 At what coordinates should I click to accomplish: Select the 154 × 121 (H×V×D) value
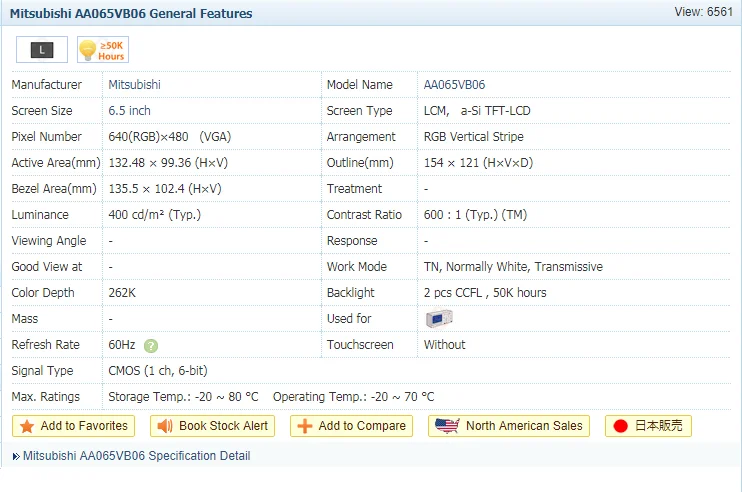[x=478, y=163]
